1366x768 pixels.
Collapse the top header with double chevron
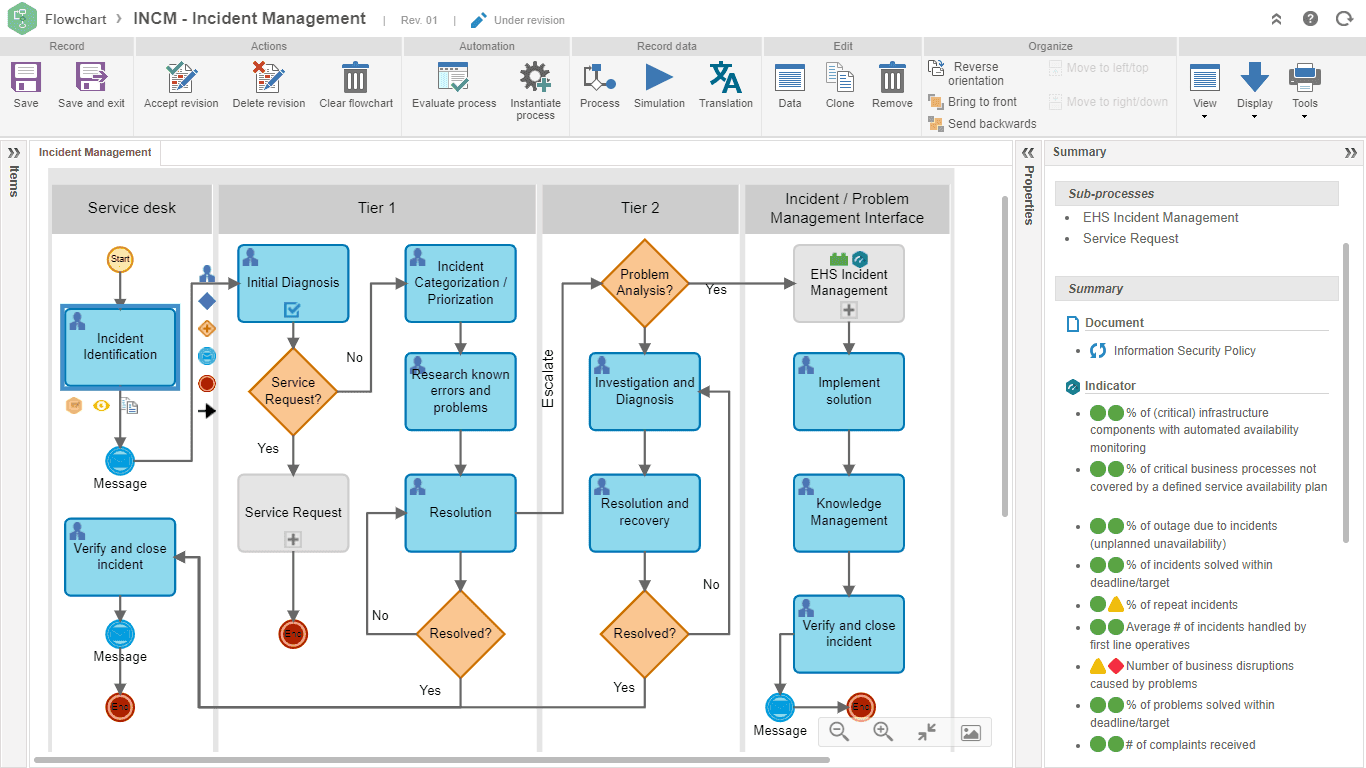(1276, 19)
